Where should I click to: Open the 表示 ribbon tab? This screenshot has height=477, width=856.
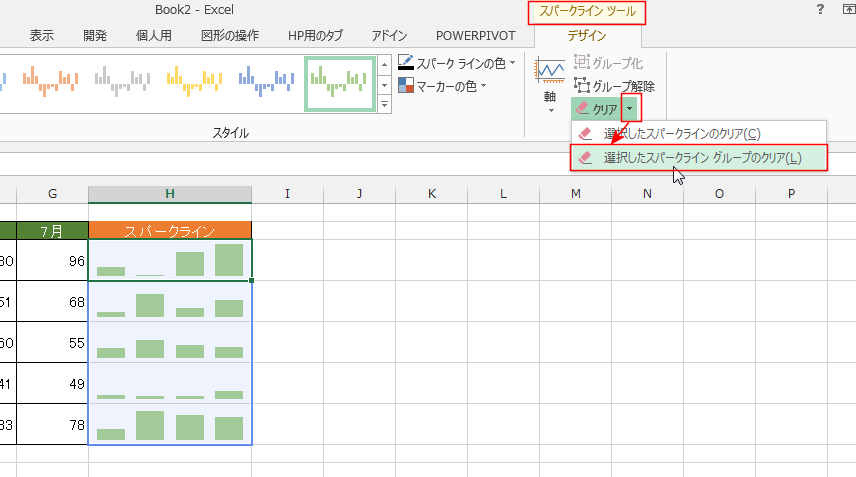click(x=41, y=35)
